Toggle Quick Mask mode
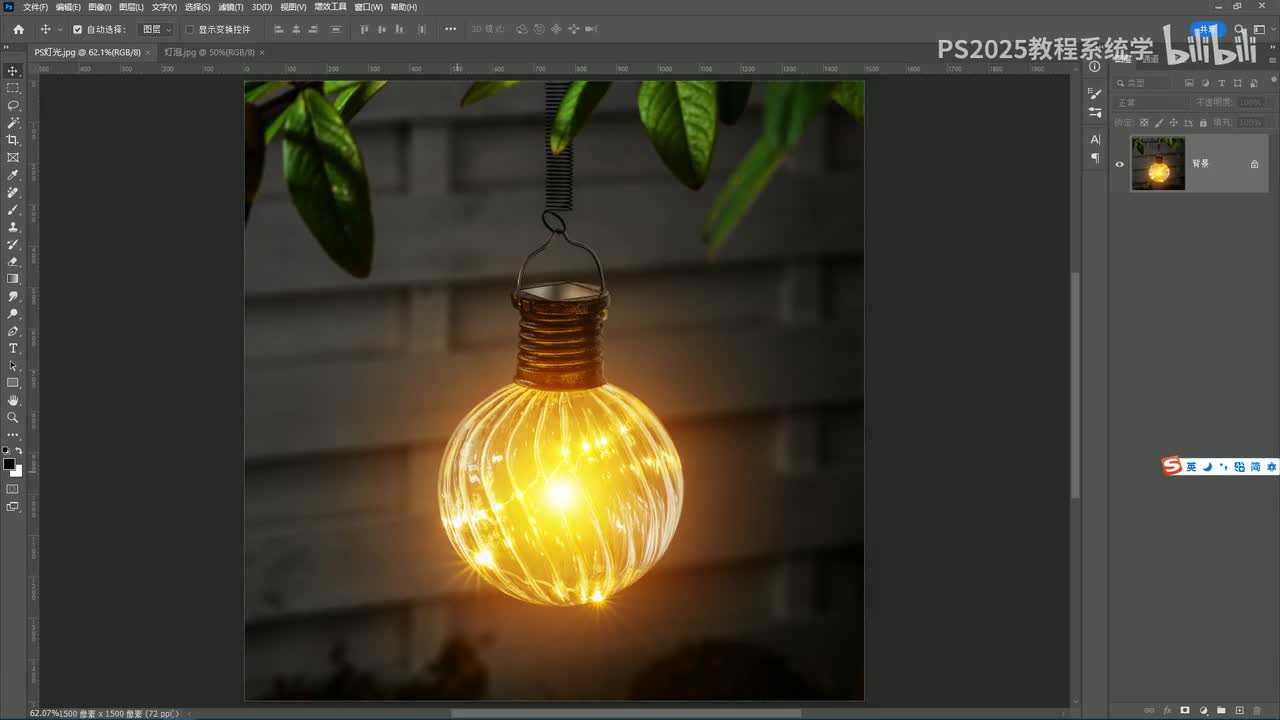Viewport: 1280px width, 720px height. point(13,489)
